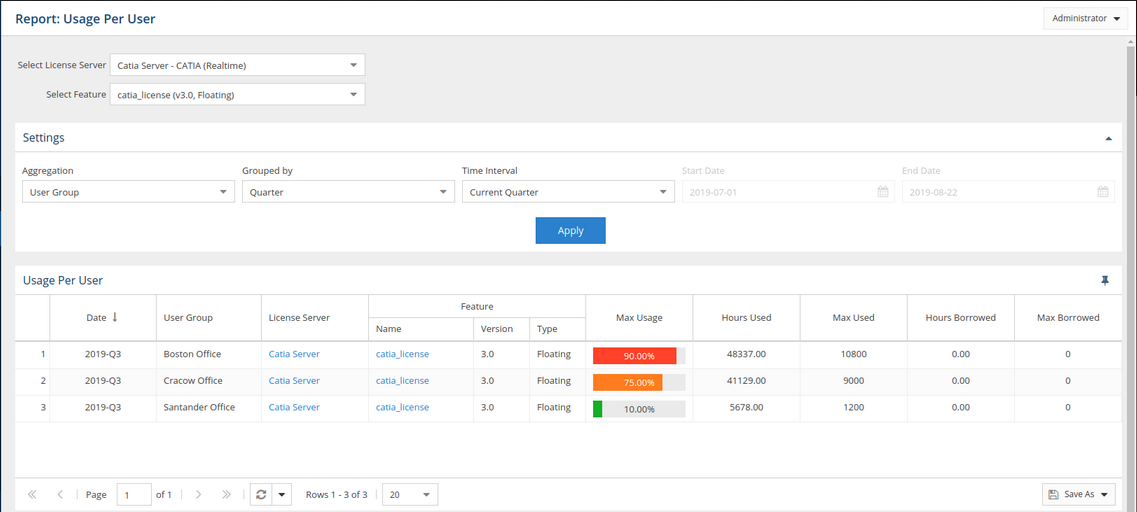Open Catia Server link in Santander Office row
1137x512 pixels.
coord(294,408)
